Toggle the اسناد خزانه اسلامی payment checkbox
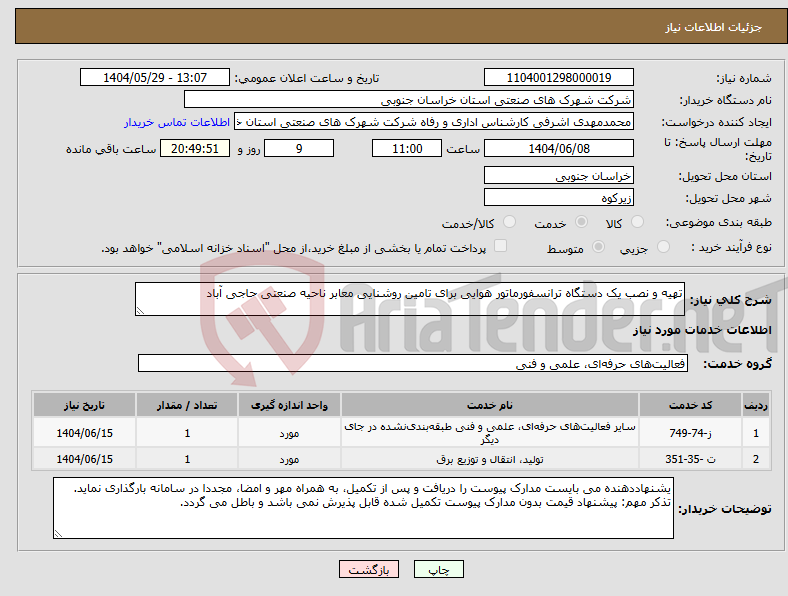This screenshot has height=596, width=788. (x=501, y=246)
